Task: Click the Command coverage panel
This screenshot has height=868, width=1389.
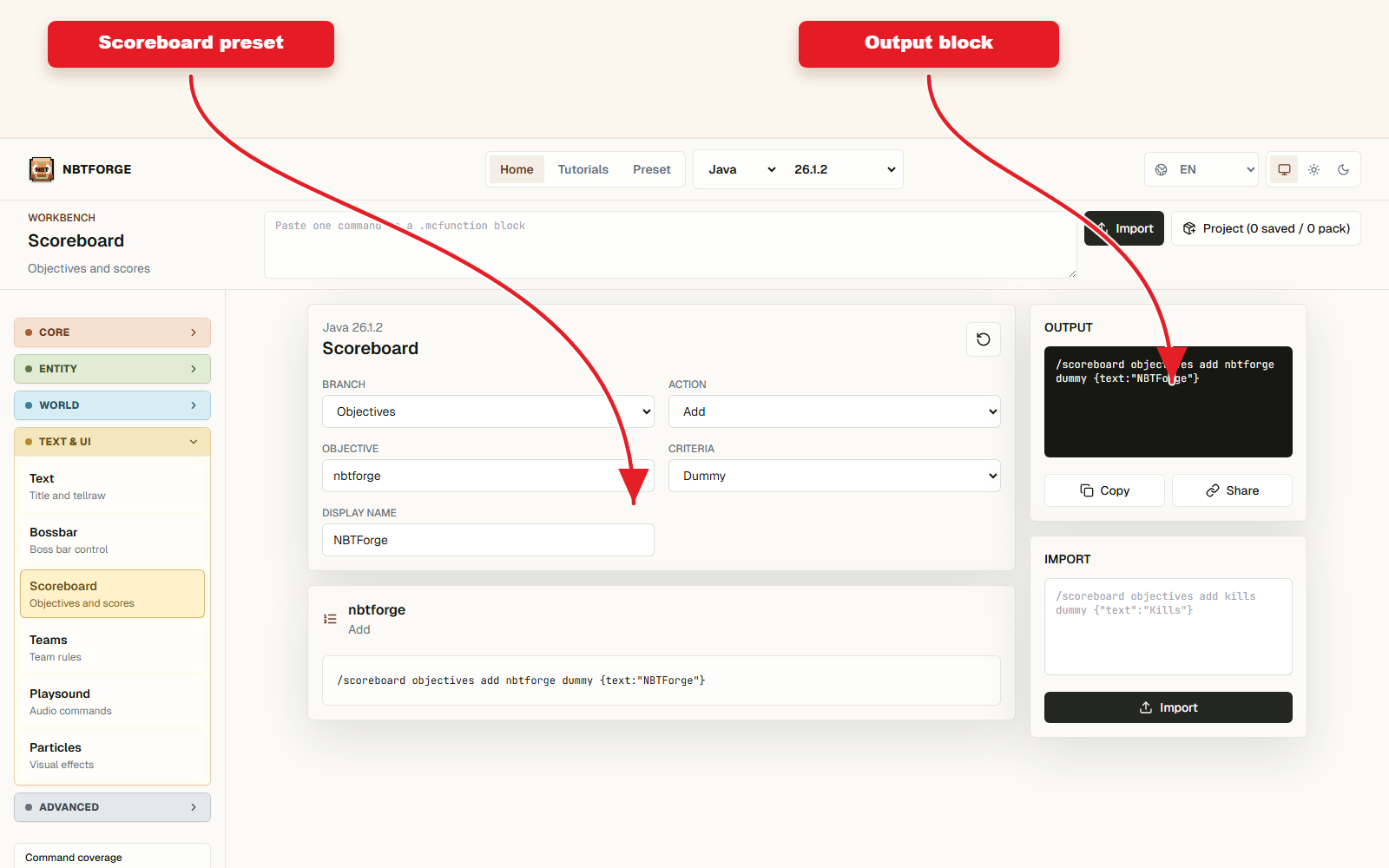Action: [x=112, y=856]
